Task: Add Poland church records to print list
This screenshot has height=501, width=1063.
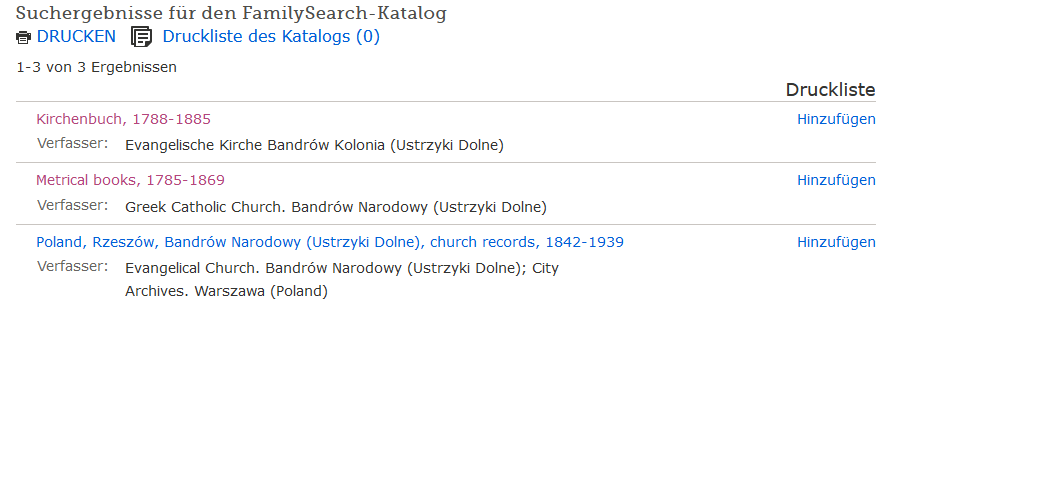Action: click(x=836, y=242)
